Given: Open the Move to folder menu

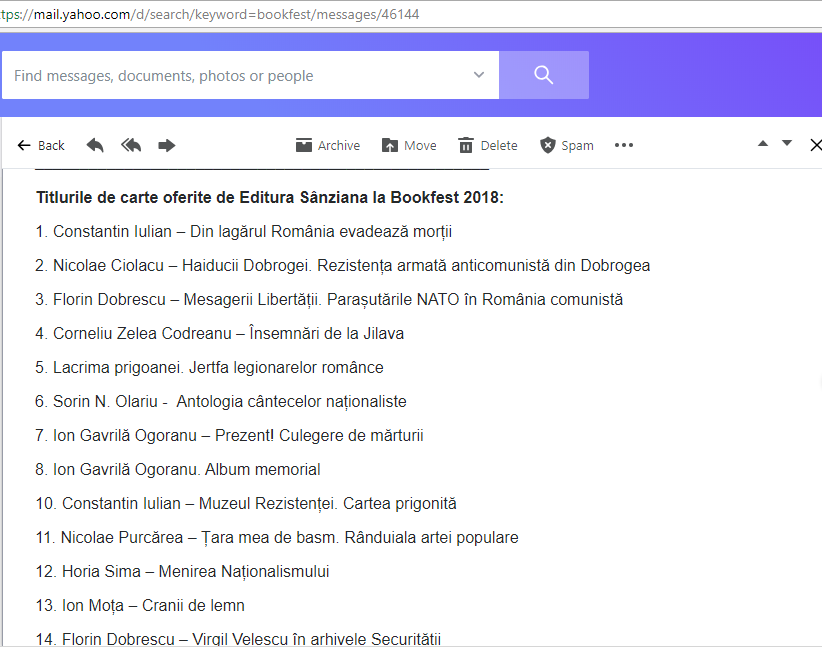Looking at the screenshot, I should (409, 146).
